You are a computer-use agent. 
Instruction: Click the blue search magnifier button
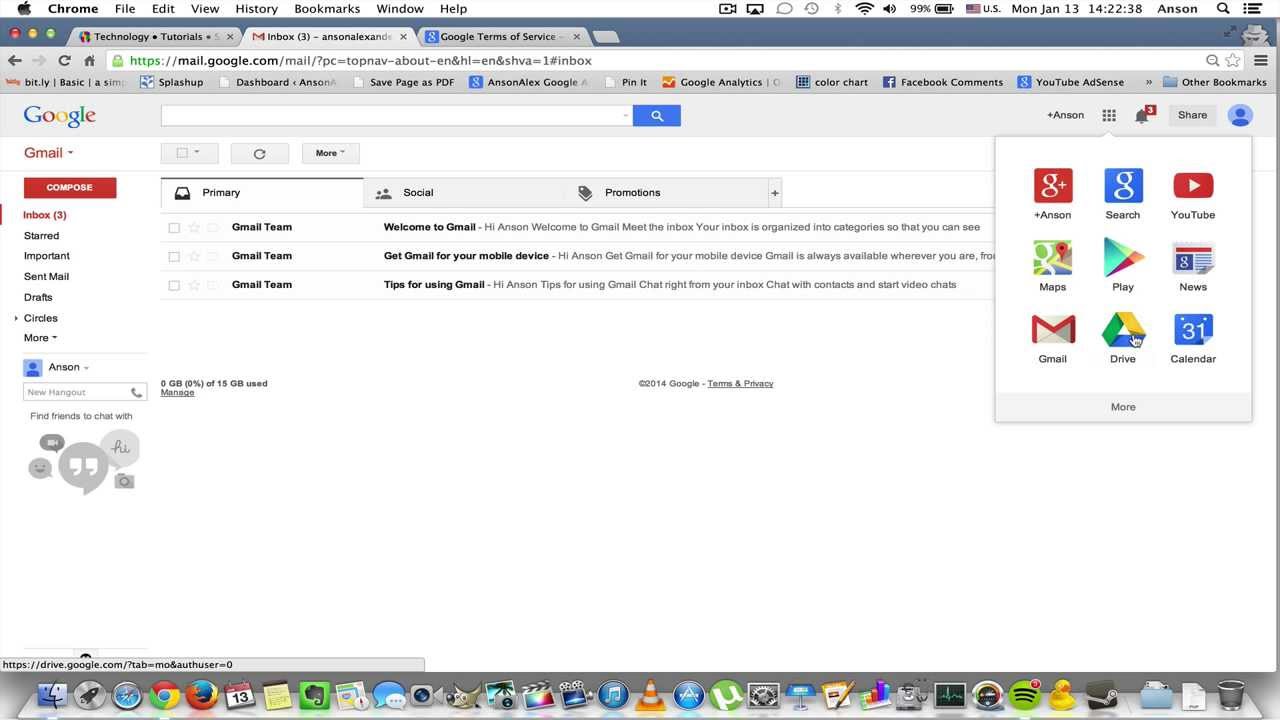click(x=657, y=115)
